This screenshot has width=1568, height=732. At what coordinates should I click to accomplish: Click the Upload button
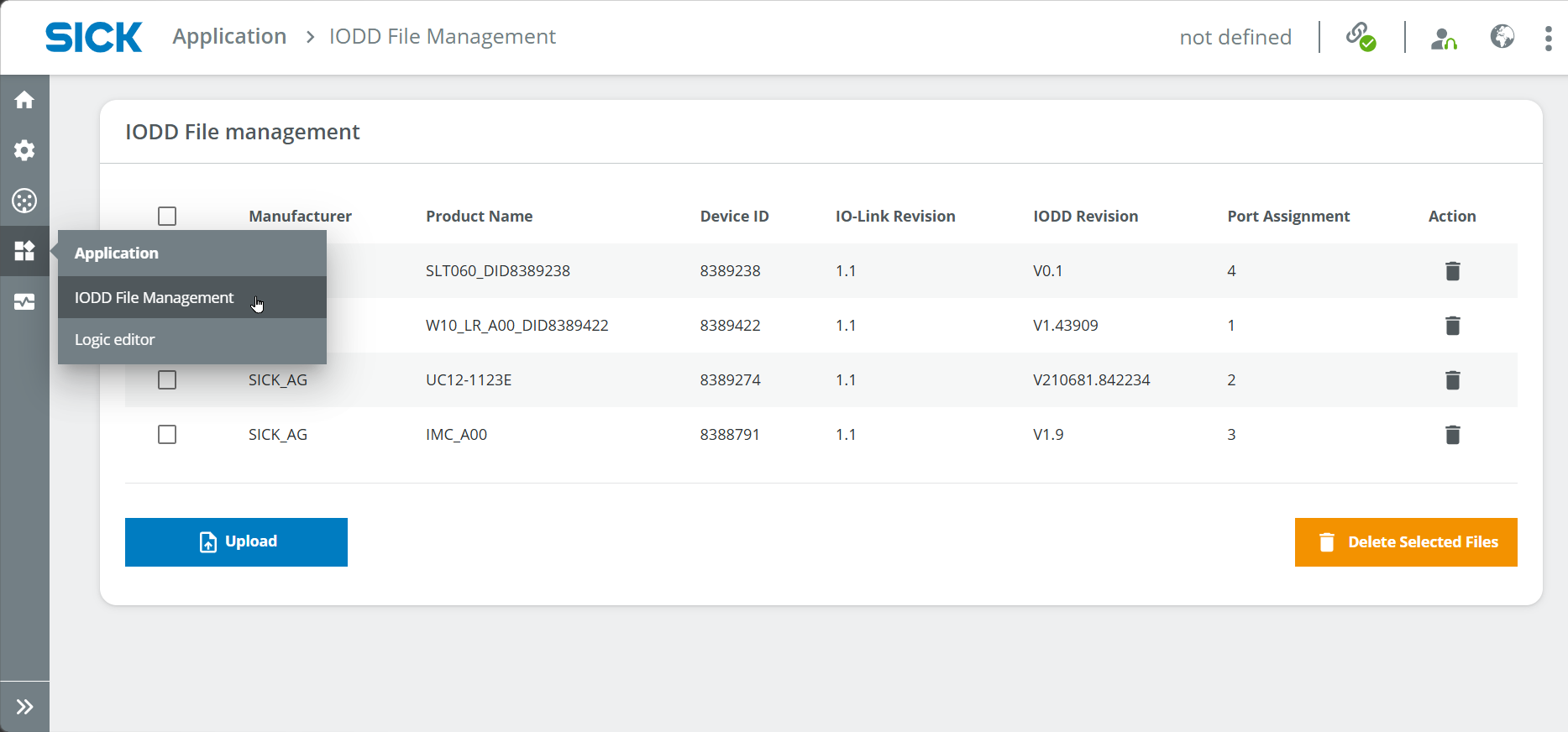click(236, 542)
